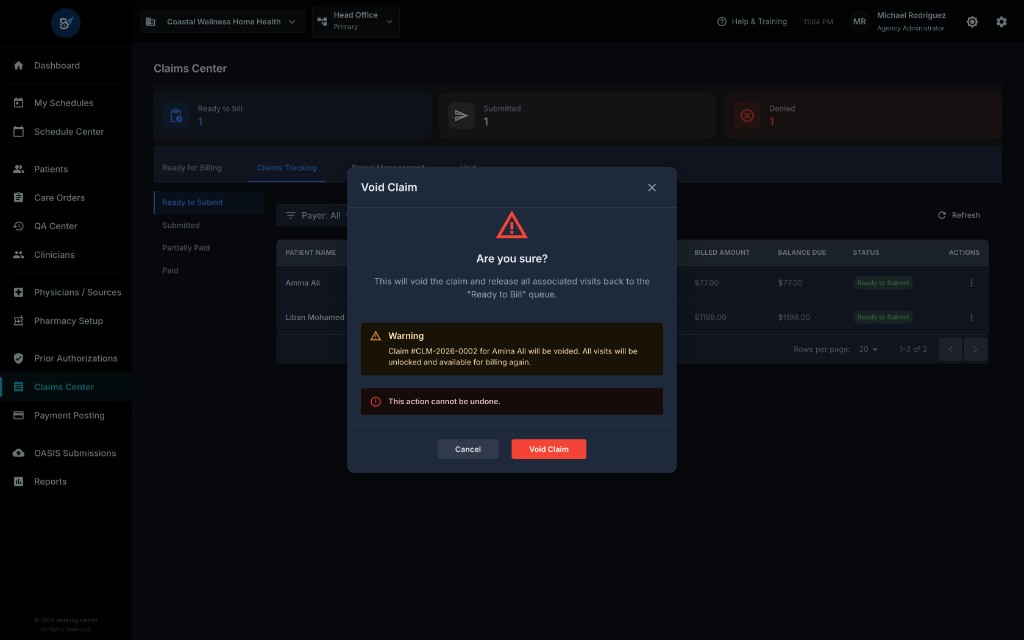Click Liban Mohamed patient name
The height and width of the screenshot is (640, 1024).
point(315,317)
